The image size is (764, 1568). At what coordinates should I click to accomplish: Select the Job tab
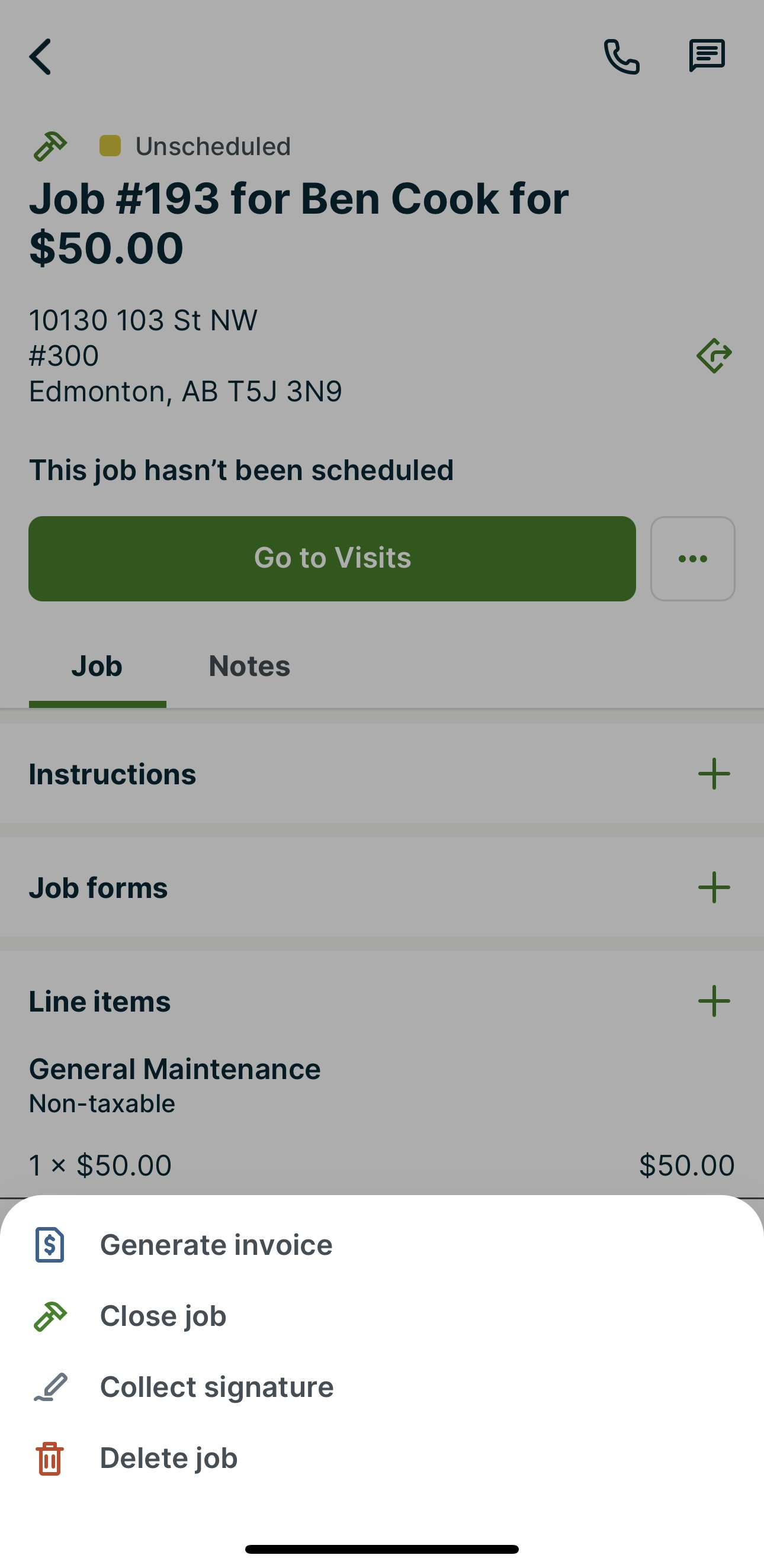click(97, 666)
